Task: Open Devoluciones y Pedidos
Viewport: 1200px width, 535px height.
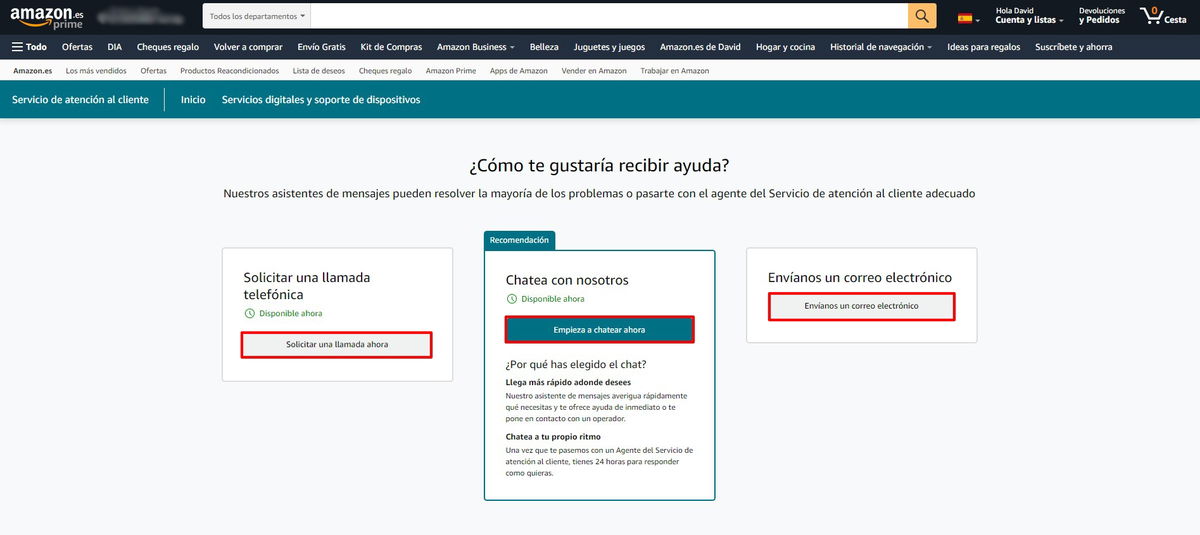Action: 1102,16
